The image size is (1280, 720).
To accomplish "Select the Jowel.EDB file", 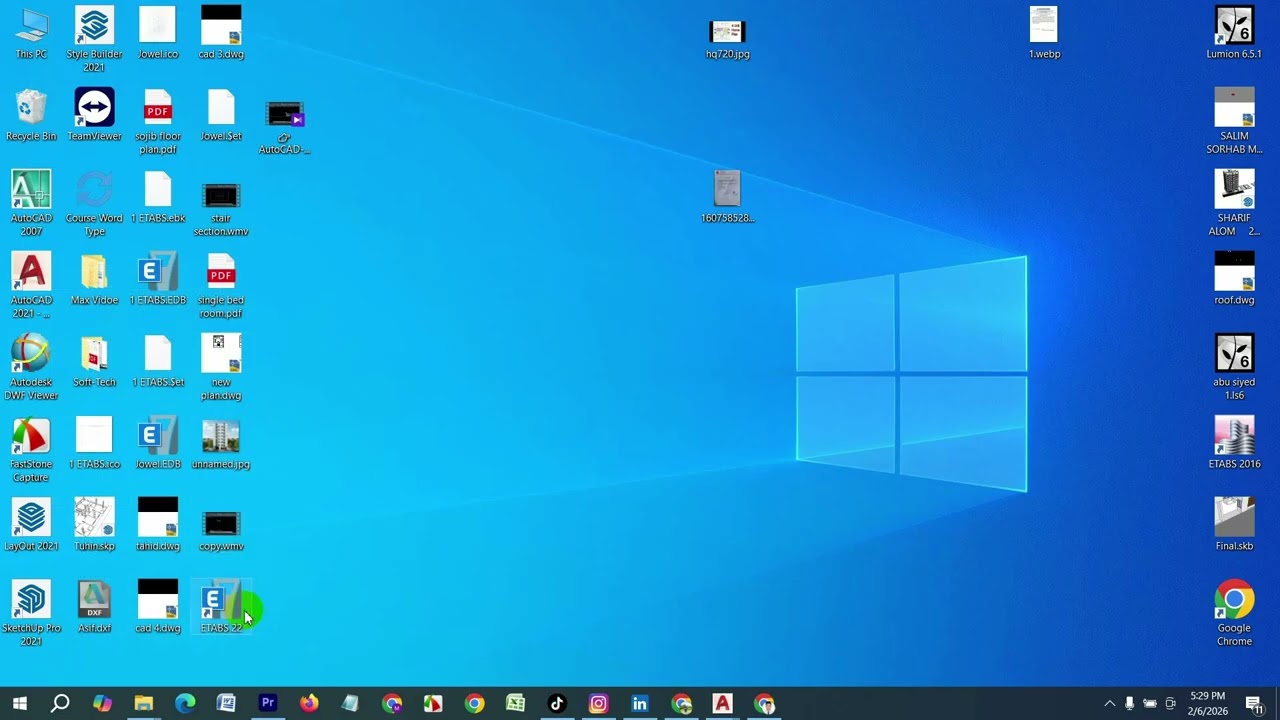I will click(x=157, y=443).
